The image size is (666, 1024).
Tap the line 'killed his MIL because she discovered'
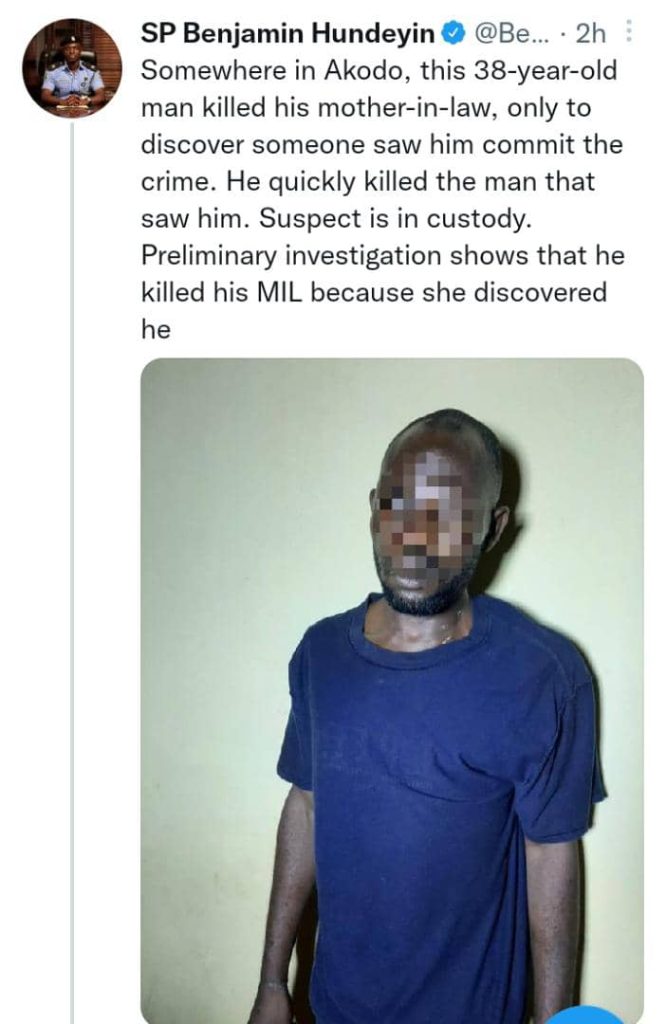tap(374, 292)
